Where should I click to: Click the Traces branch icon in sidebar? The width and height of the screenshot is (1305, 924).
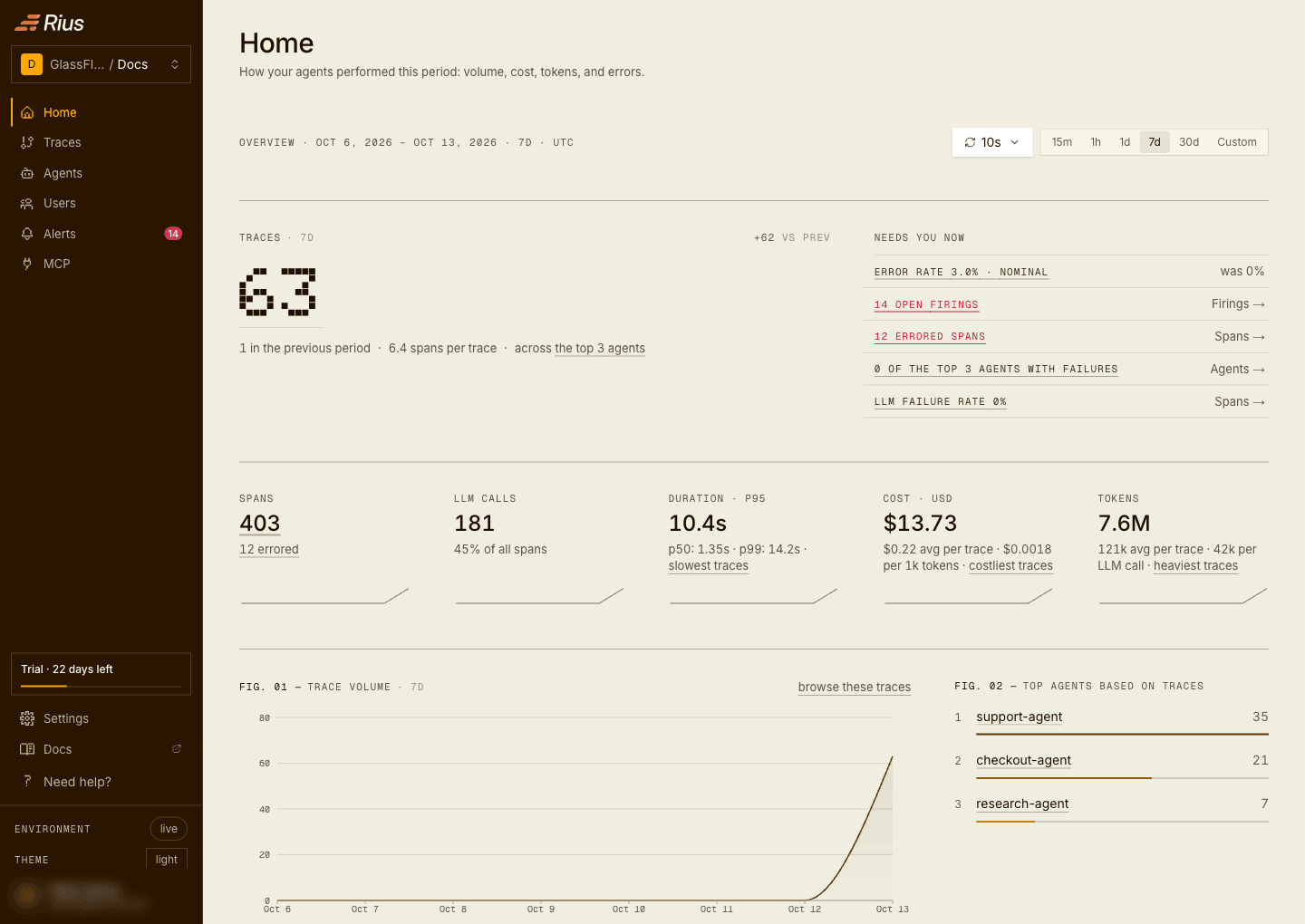27,142
